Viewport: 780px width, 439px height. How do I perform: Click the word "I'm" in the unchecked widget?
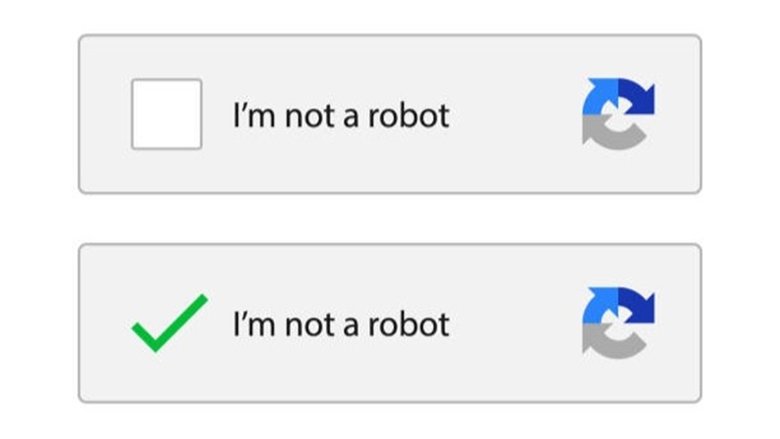(x=254, y=116)
